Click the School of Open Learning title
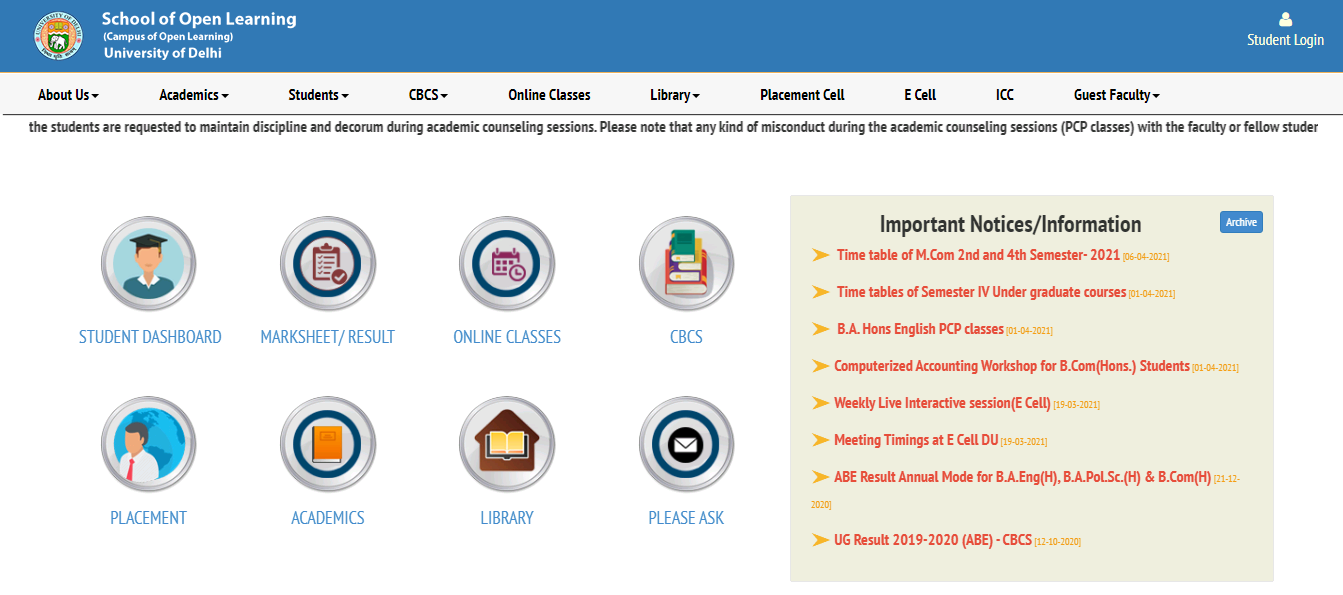This screenshot has width=1343, height=595. (x=199, y=19)
